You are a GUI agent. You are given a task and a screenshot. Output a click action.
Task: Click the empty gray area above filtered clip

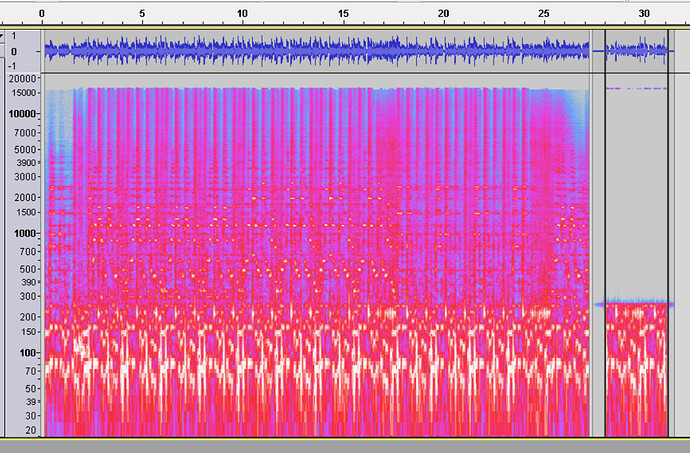[x=636, y=190]
